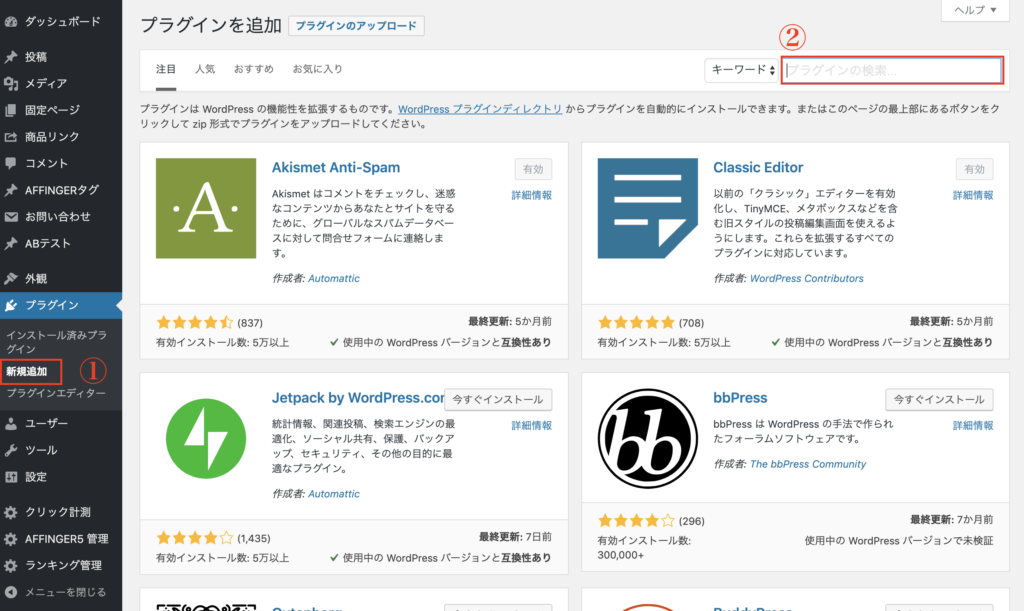The height and width of the screenshot is (611, 1024).
Task: Click the Jetpack plugin logo
Action: click(206, 437)
